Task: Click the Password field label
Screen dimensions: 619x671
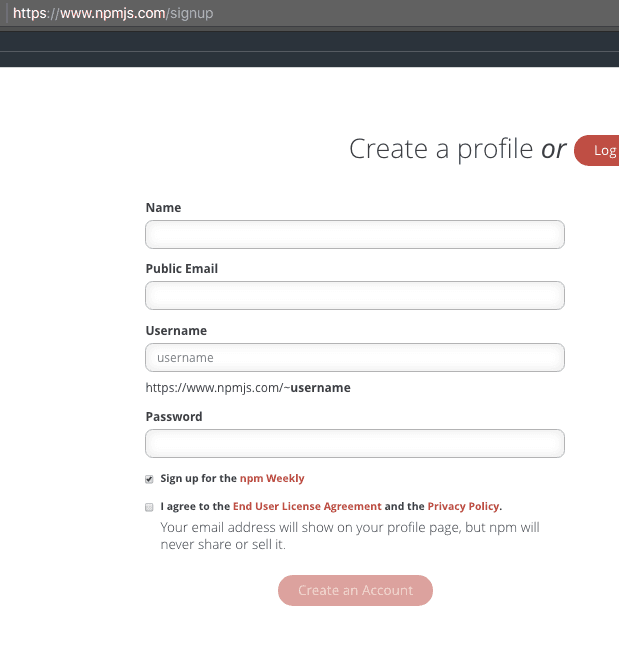Action: 174,417
